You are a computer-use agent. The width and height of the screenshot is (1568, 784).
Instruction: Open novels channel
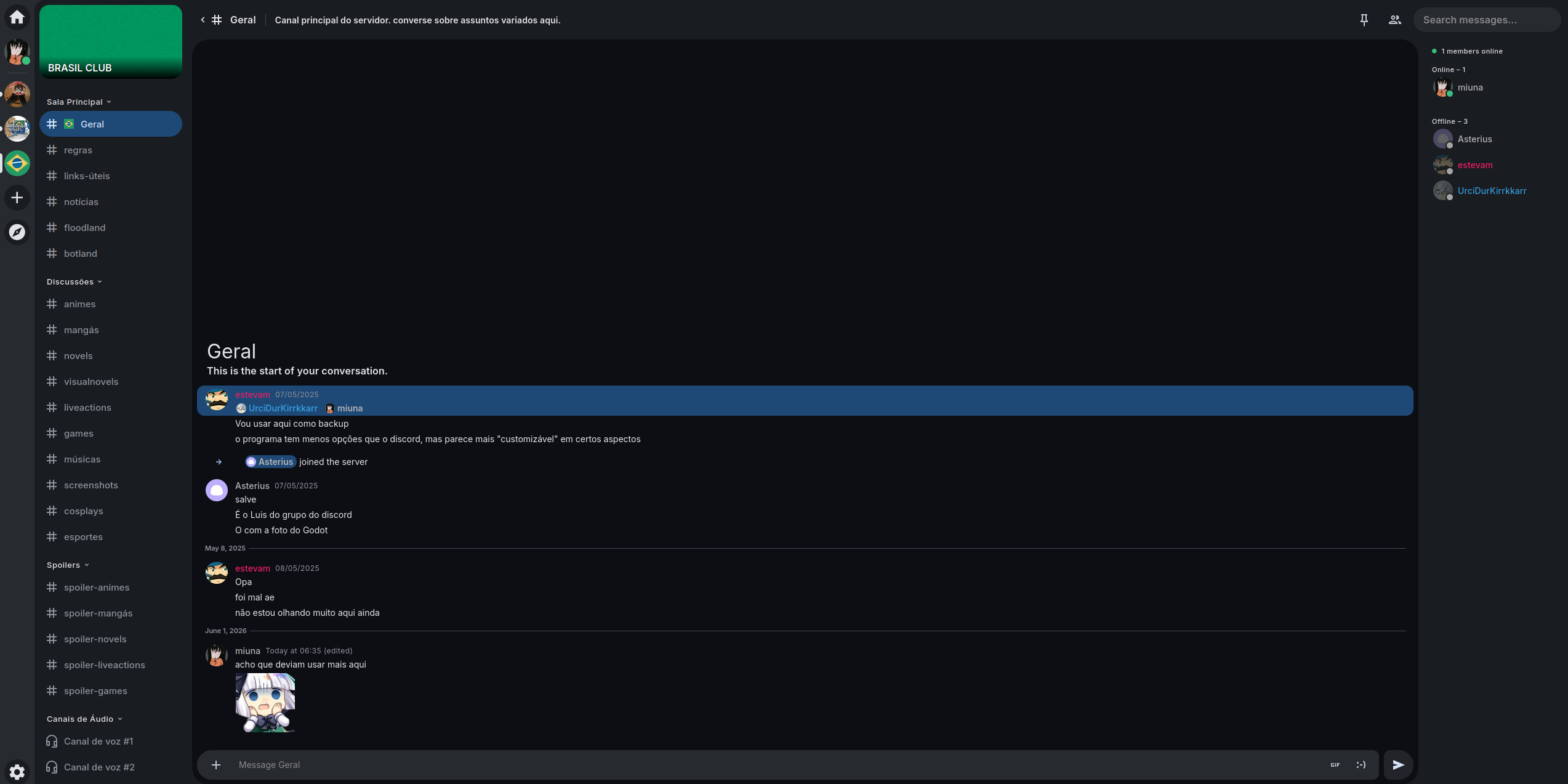pos(111,355)
